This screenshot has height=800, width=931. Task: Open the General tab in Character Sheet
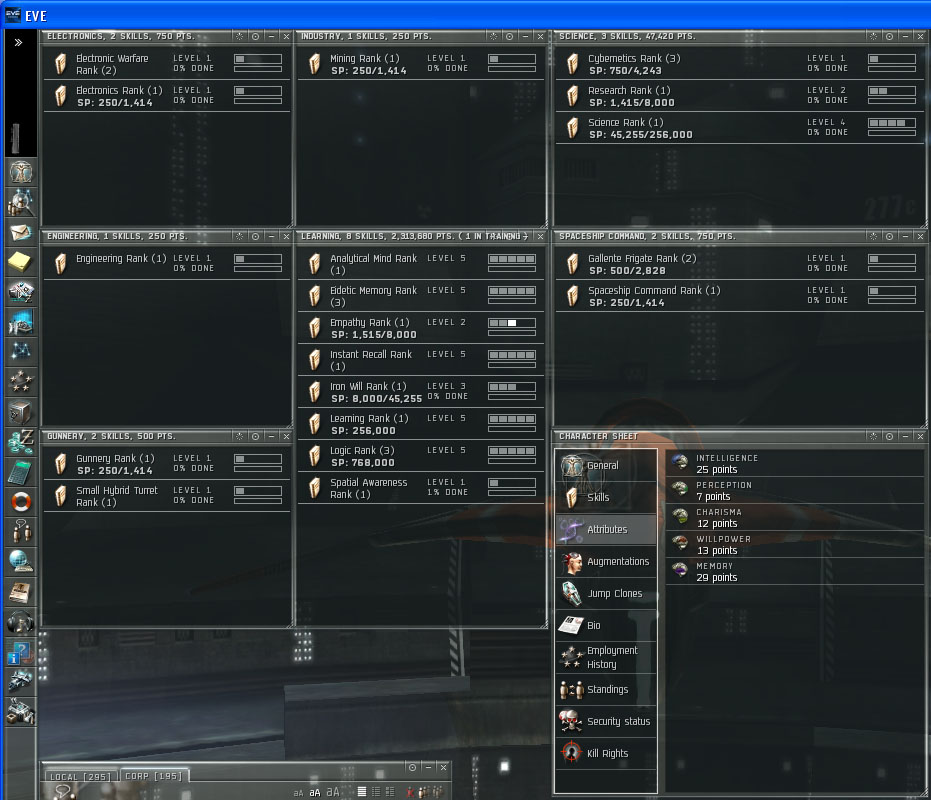(606, 466)
